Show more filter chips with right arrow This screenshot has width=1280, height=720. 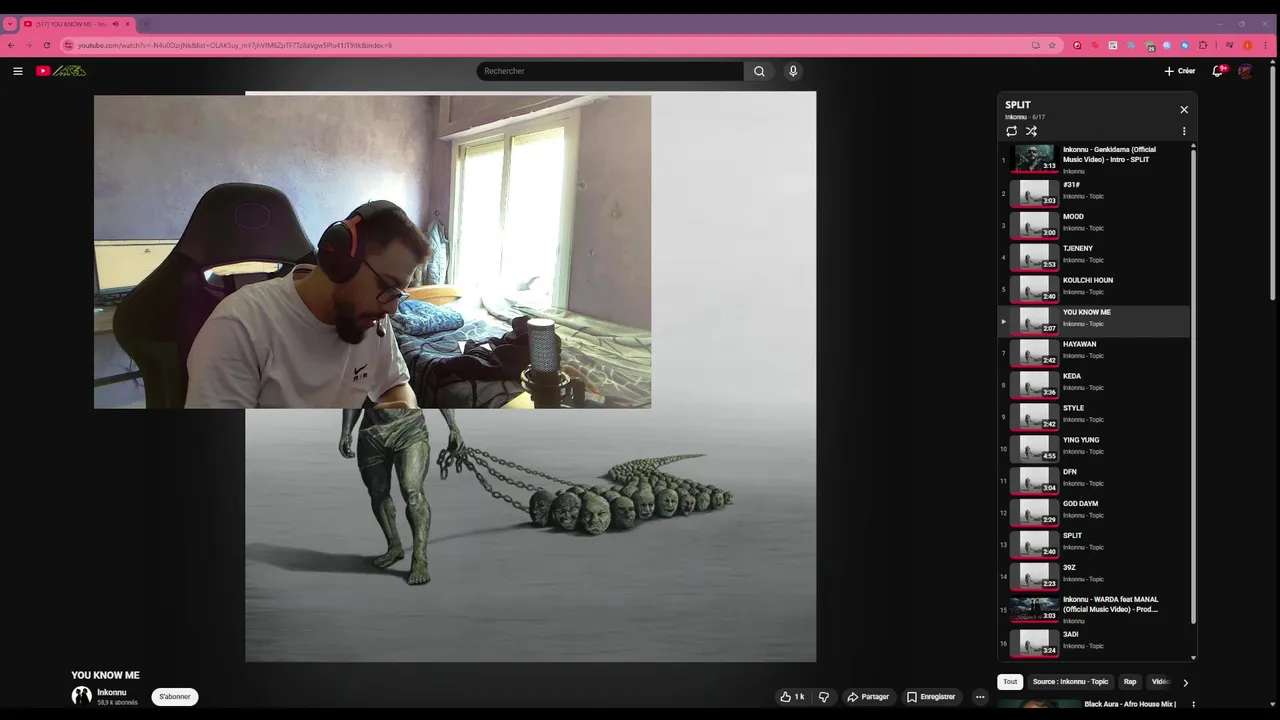[x=1185, y=683]
